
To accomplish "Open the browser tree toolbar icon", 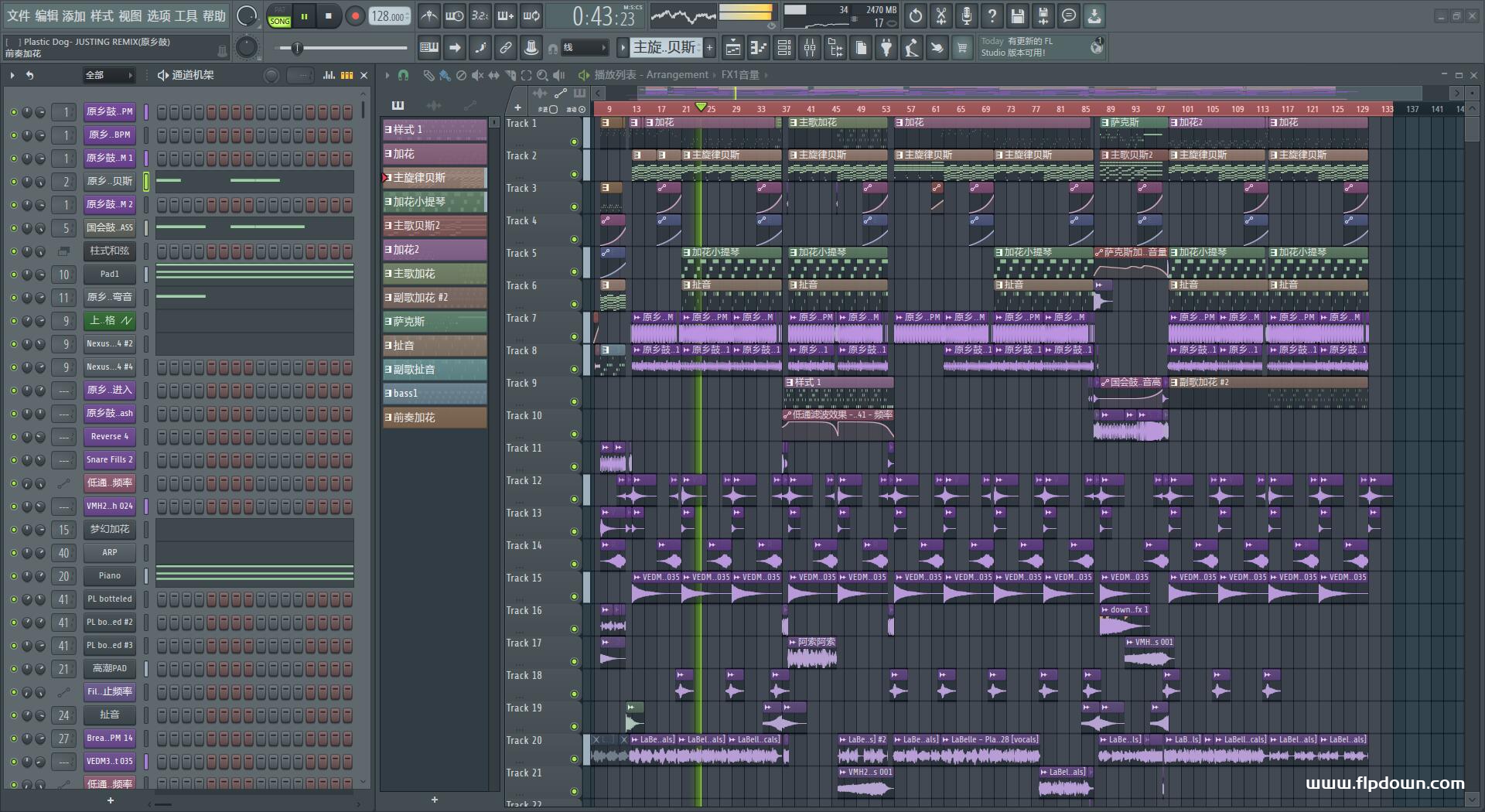I will (x=835, y=48).
